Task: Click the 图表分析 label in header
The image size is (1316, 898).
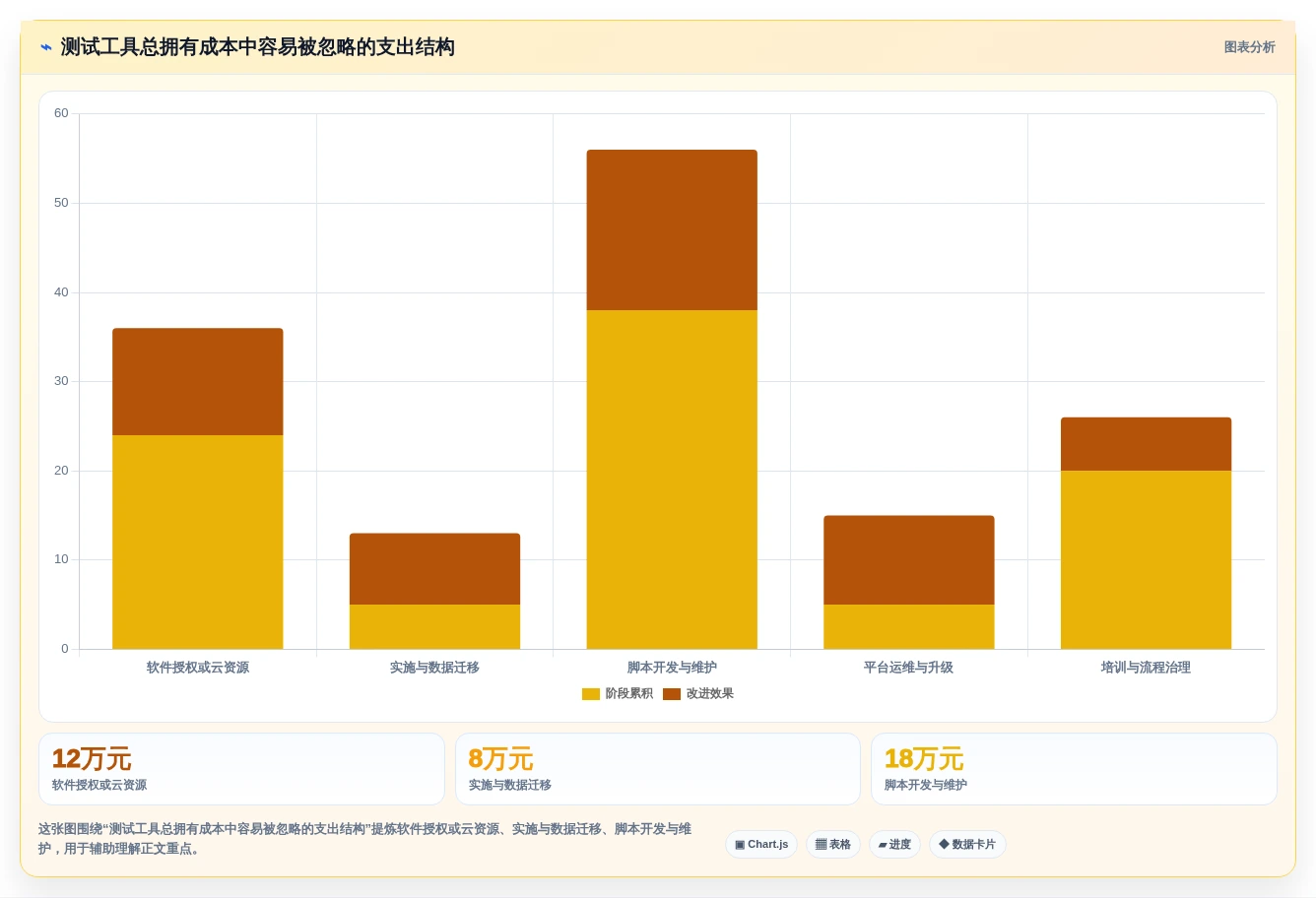Action: point(1249,47)
